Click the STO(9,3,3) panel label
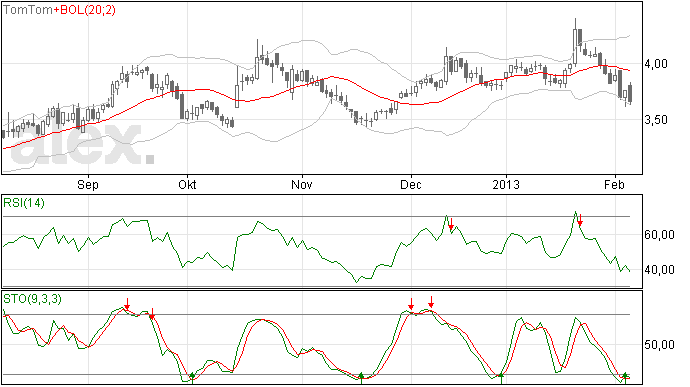 click(x=33, y=299)
